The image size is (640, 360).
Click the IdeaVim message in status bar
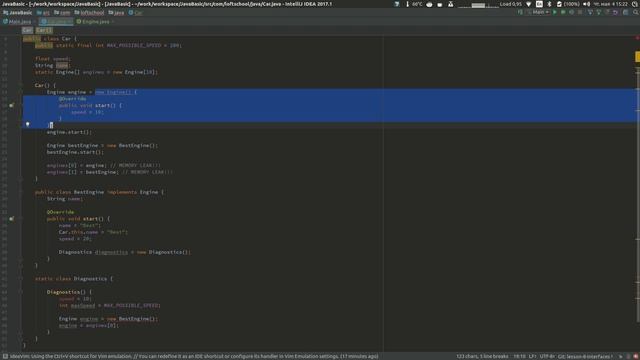tap(194, 356)
